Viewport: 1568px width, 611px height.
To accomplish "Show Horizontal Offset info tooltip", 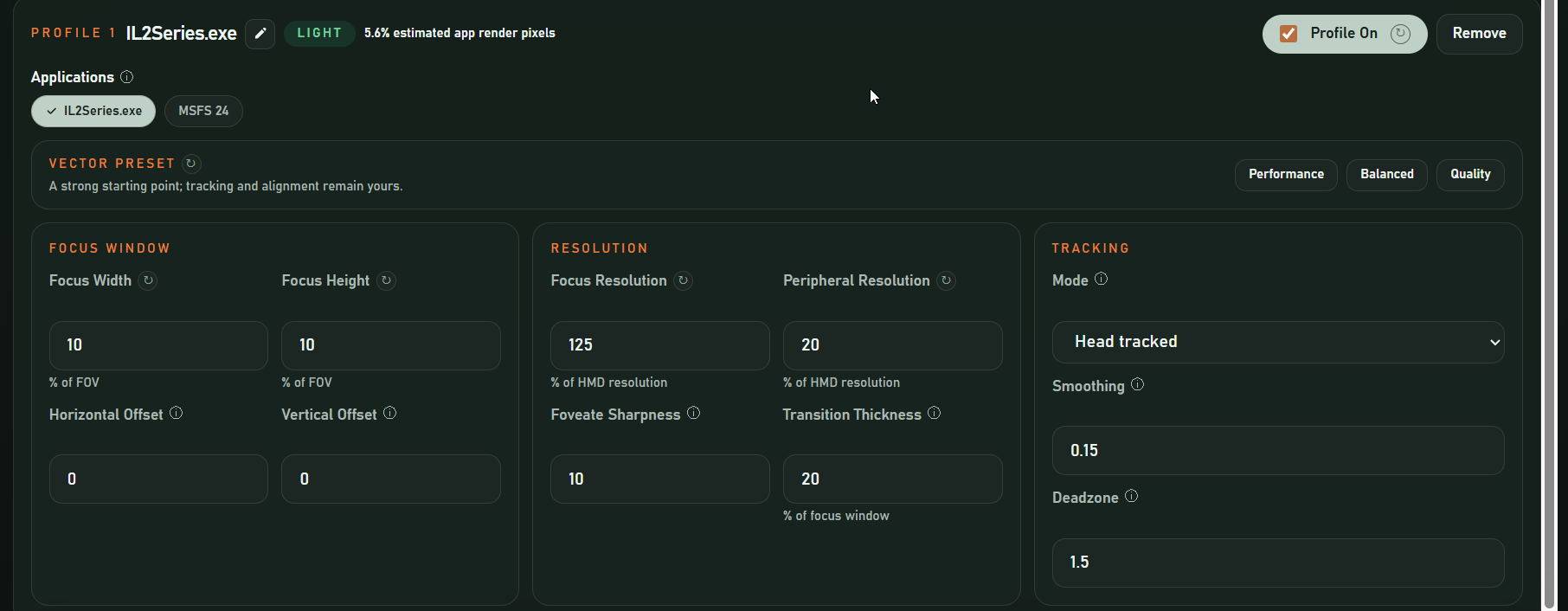I will coord(177,413).
